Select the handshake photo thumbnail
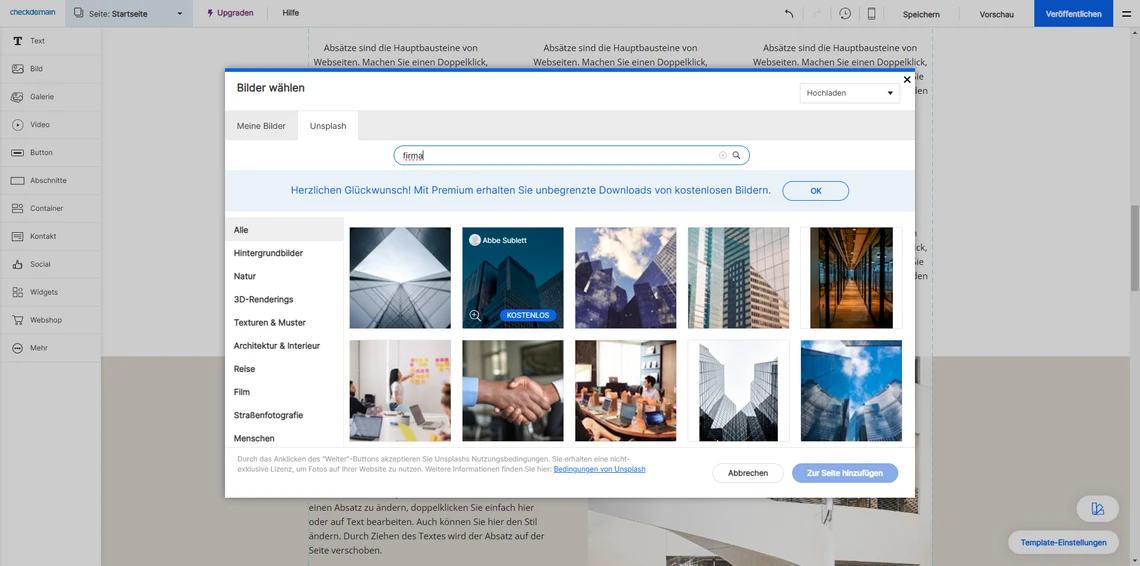1140x566 pixels. (513, 391)
